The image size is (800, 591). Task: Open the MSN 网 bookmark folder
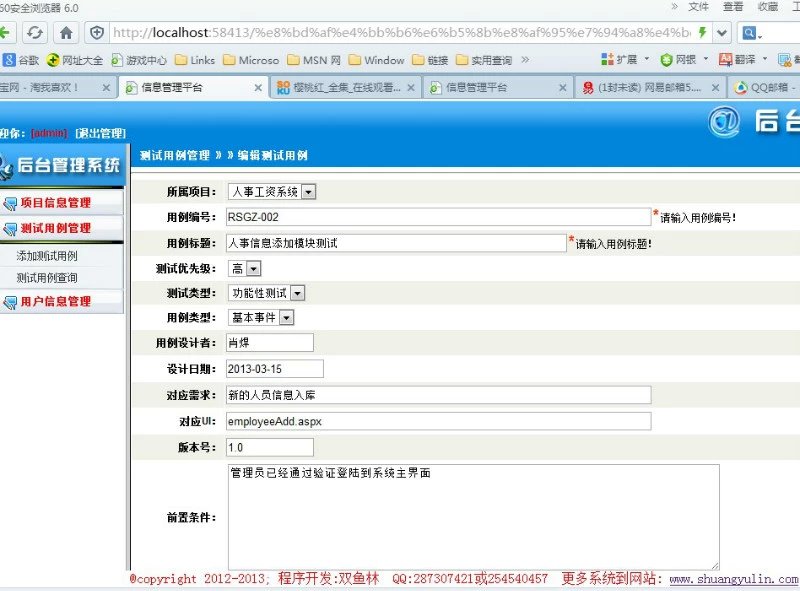tap(314, 60)
